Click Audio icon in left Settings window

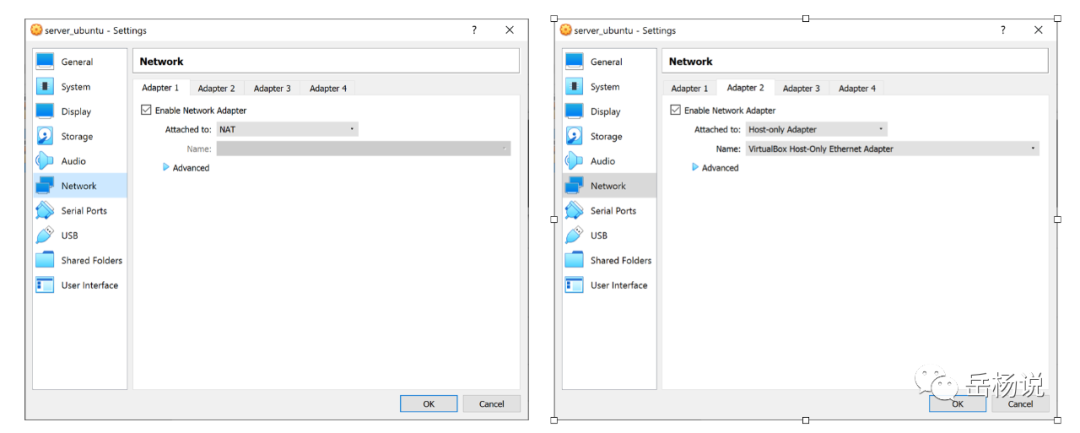click(x=45, y=161)
